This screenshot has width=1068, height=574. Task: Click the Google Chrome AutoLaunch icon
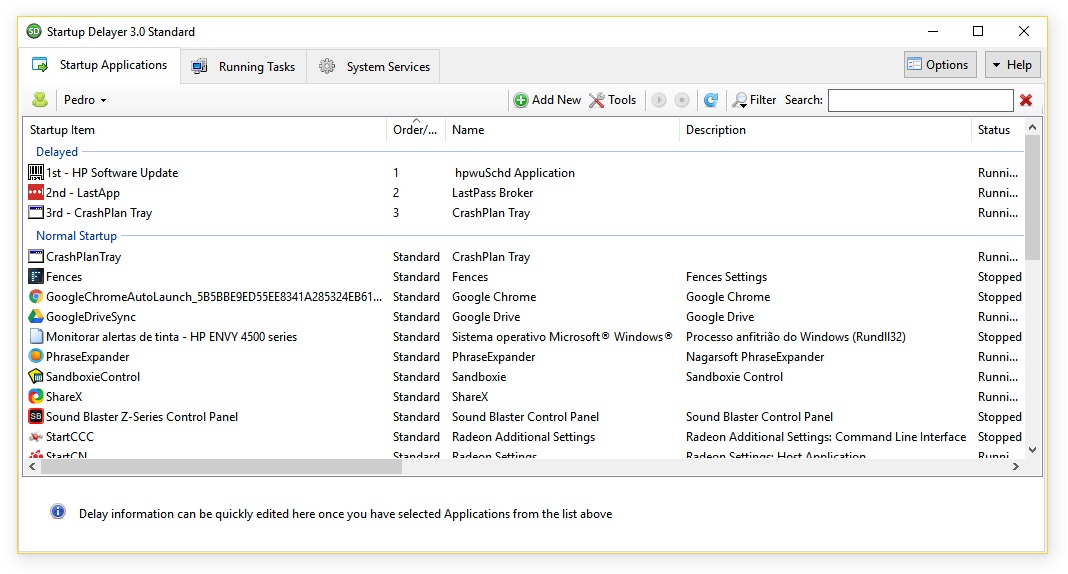36,296
